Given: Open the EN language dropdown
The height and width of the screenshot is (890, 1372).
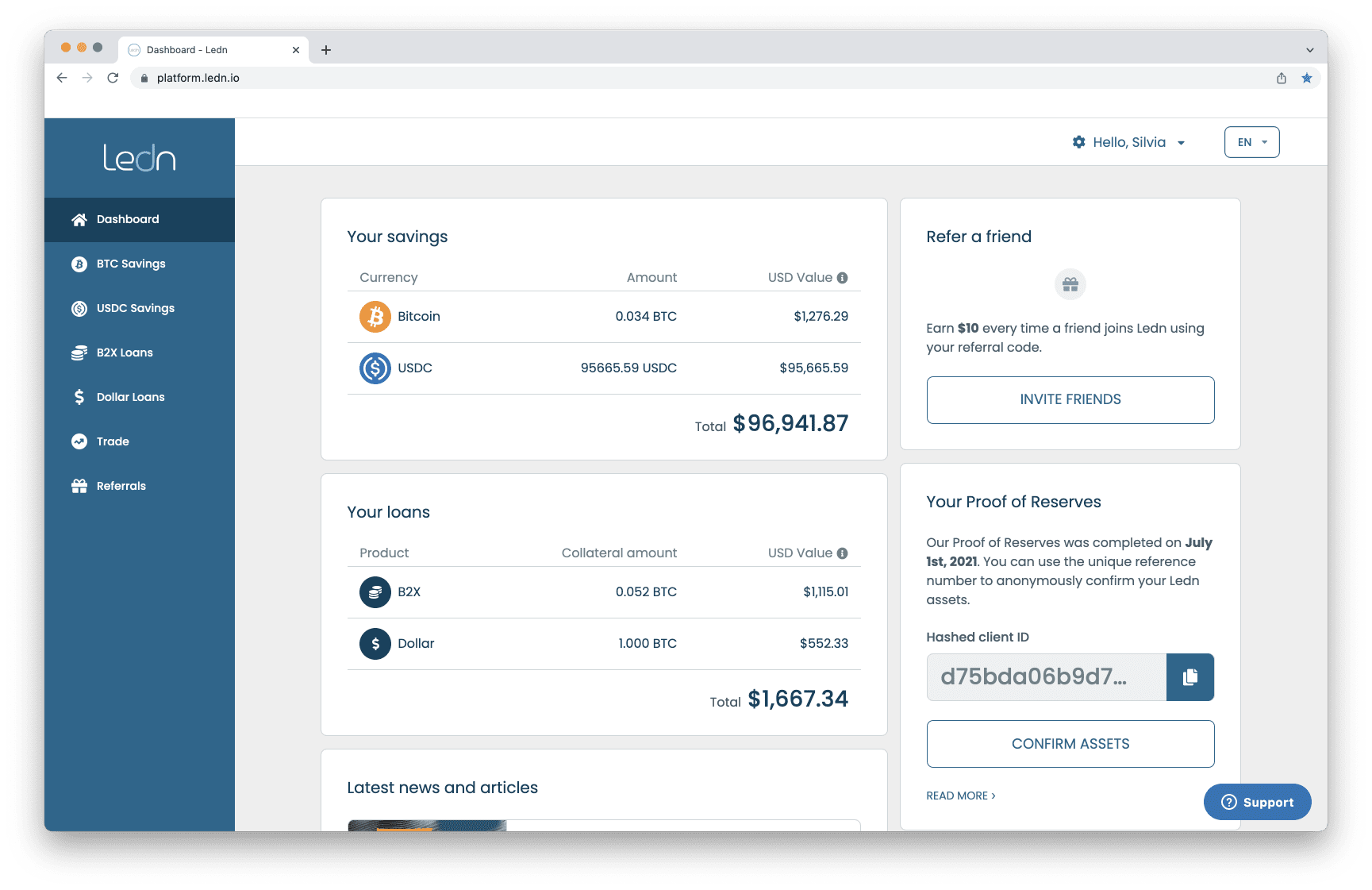Looking at the screenshot, I should pyautogui.click(x=1252, y=142).
